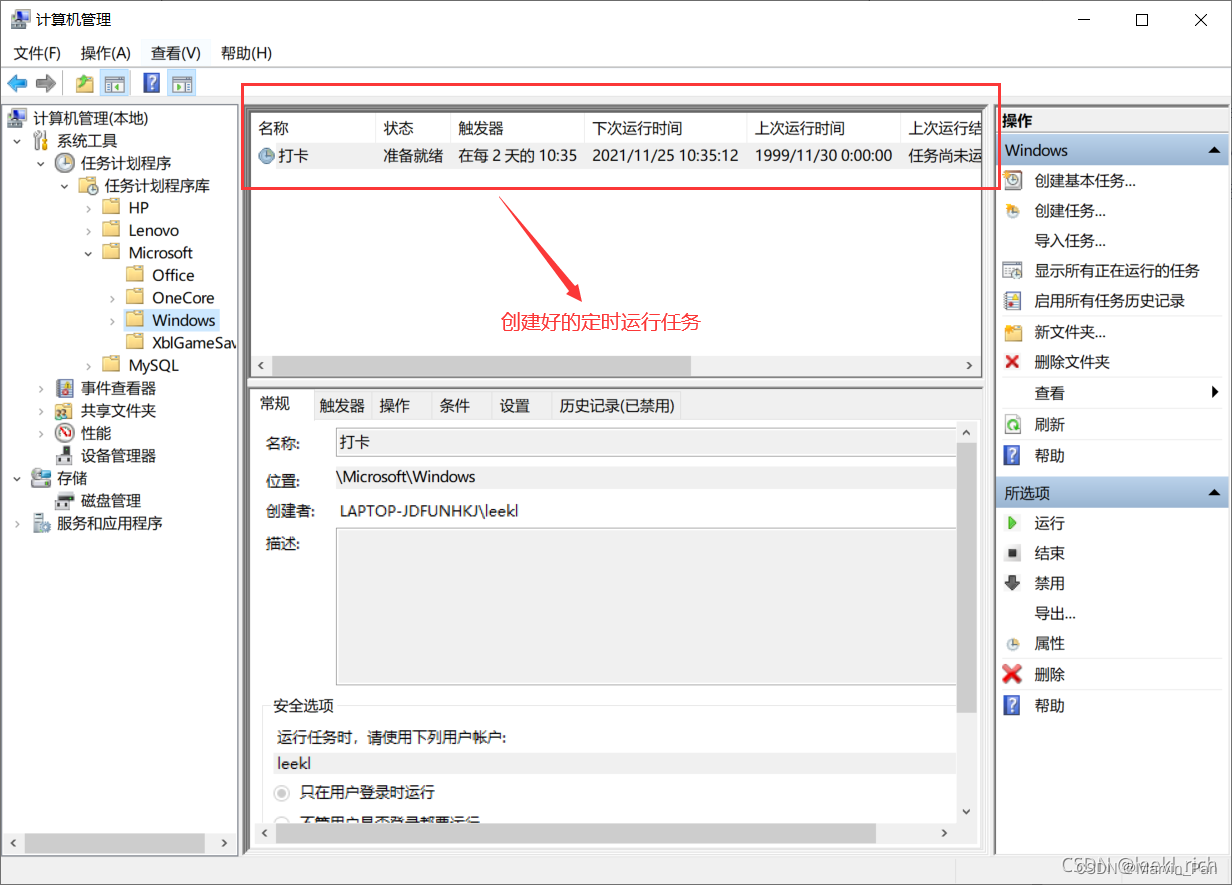Screen dimensions: 1232x885
Task: Collapse the 所选项 section header
Action: click(x=1112, y=493)
